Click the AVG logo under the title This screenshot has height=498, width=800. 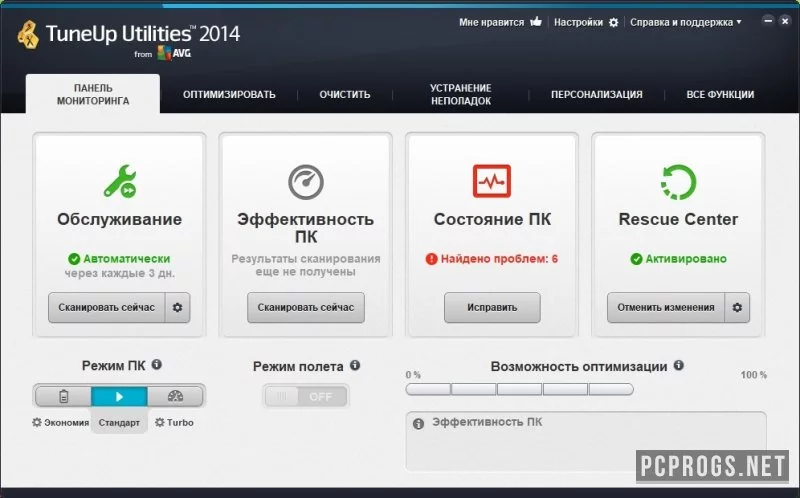click(x=174, y=53)
